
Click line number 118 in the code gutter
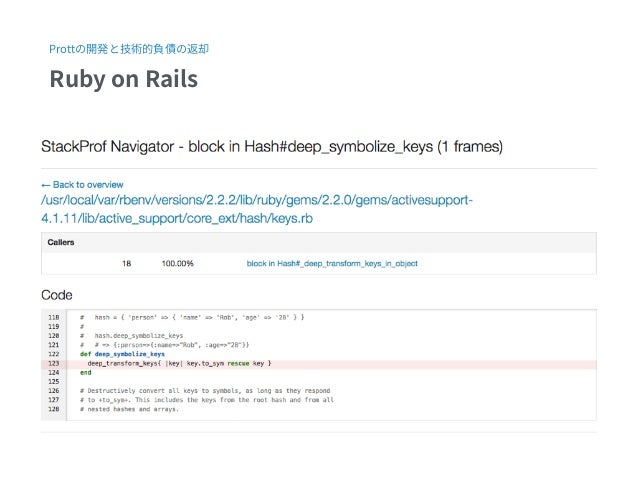tap(54, 317)
